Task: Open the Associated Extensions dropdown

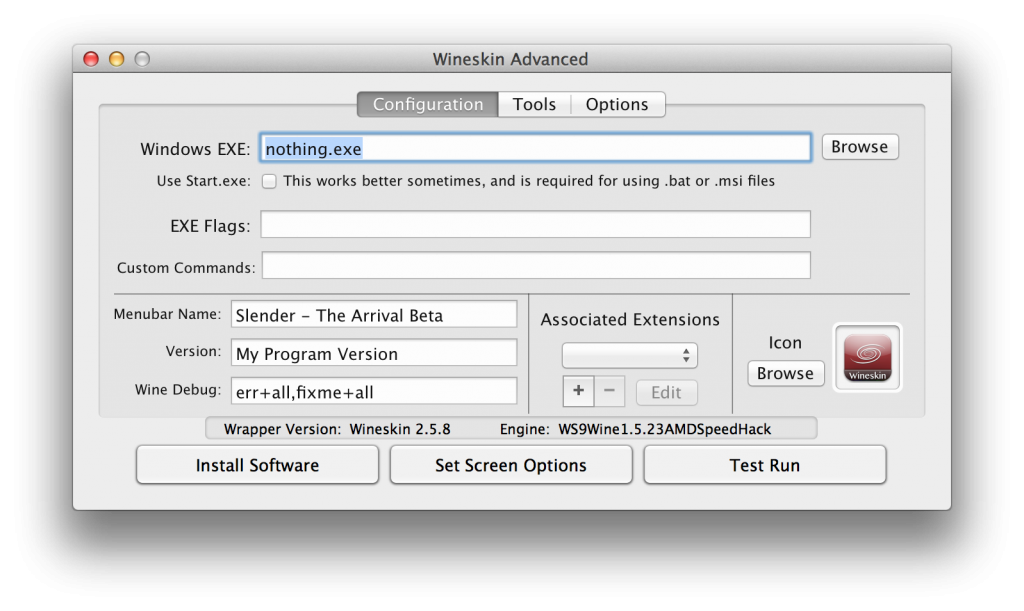Action: 629,355
